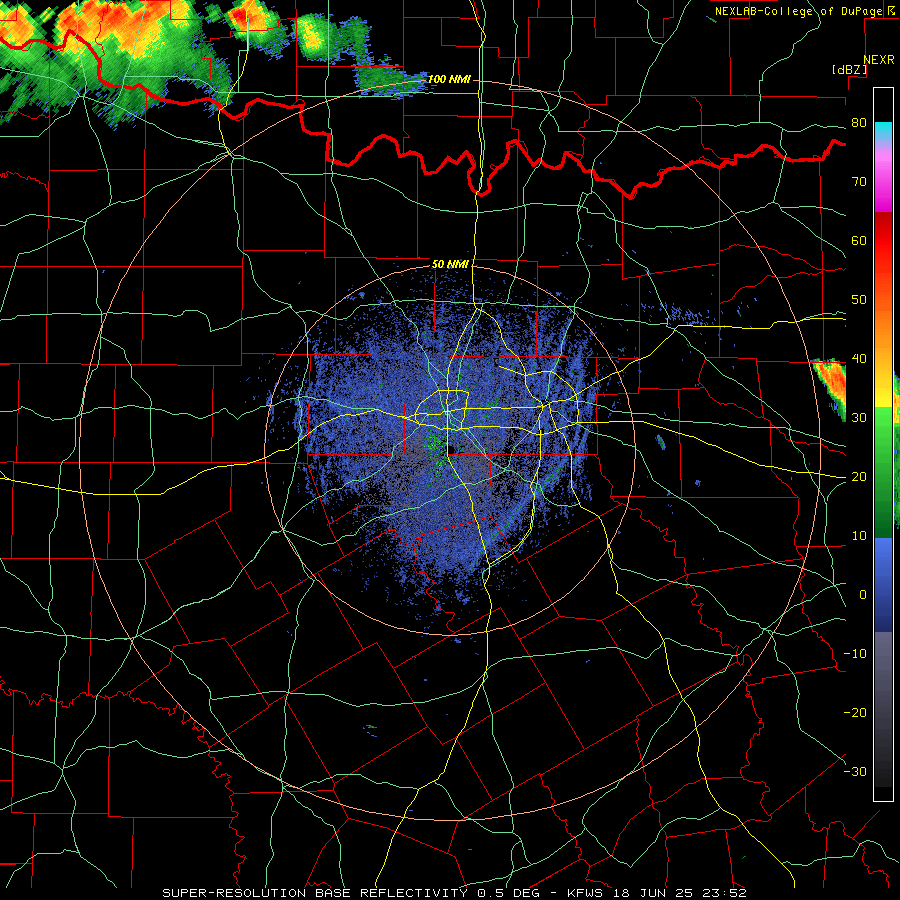900x900 pixels.
Task: Click the "0.5 DEG" elevation angle text
Action: pos(509,893)
